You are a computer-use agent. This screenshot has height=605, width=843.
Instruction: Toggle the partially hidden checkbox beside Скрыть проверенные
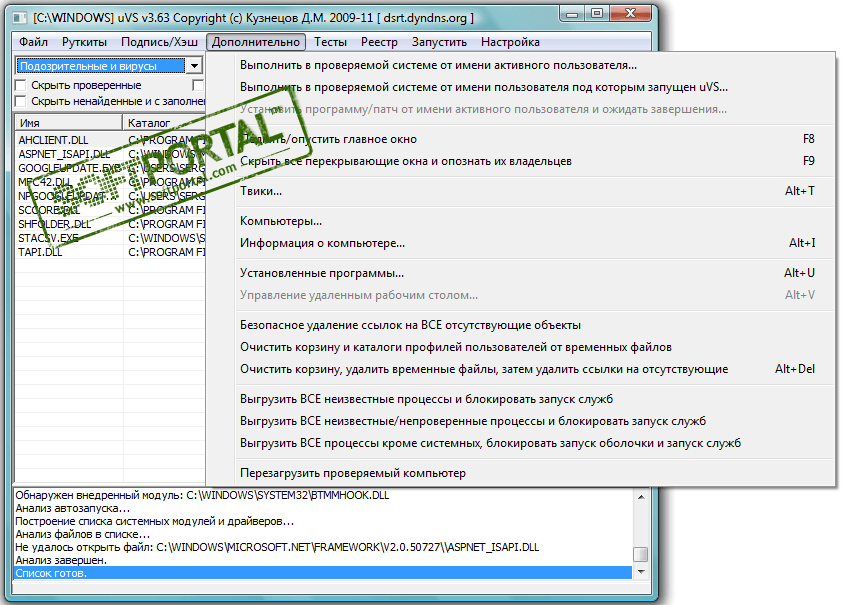(198, 85)
